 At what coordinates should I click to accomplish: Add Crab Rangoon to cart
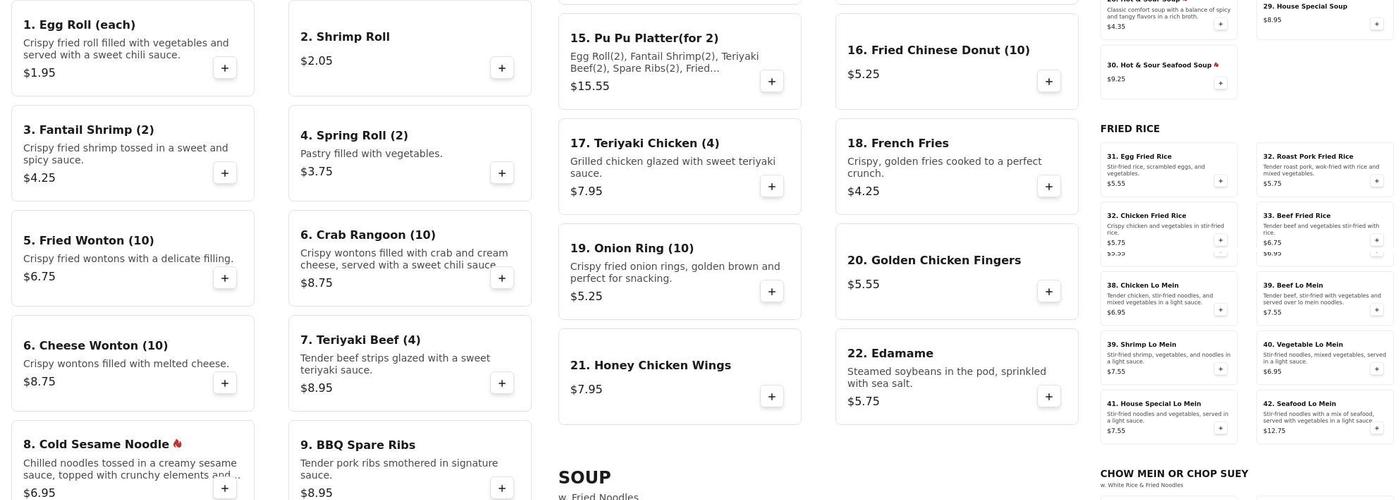[502, 278]
